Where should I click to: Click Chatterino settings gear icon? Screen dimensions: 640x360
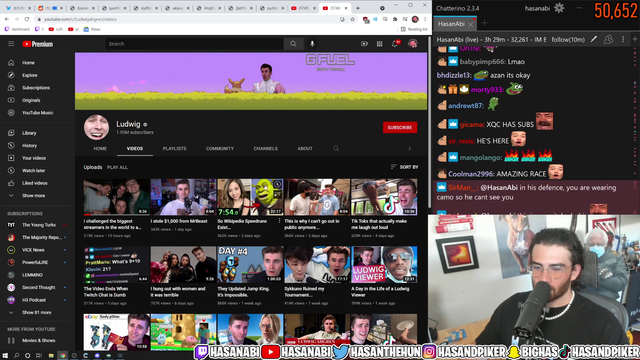pos(559,8)
